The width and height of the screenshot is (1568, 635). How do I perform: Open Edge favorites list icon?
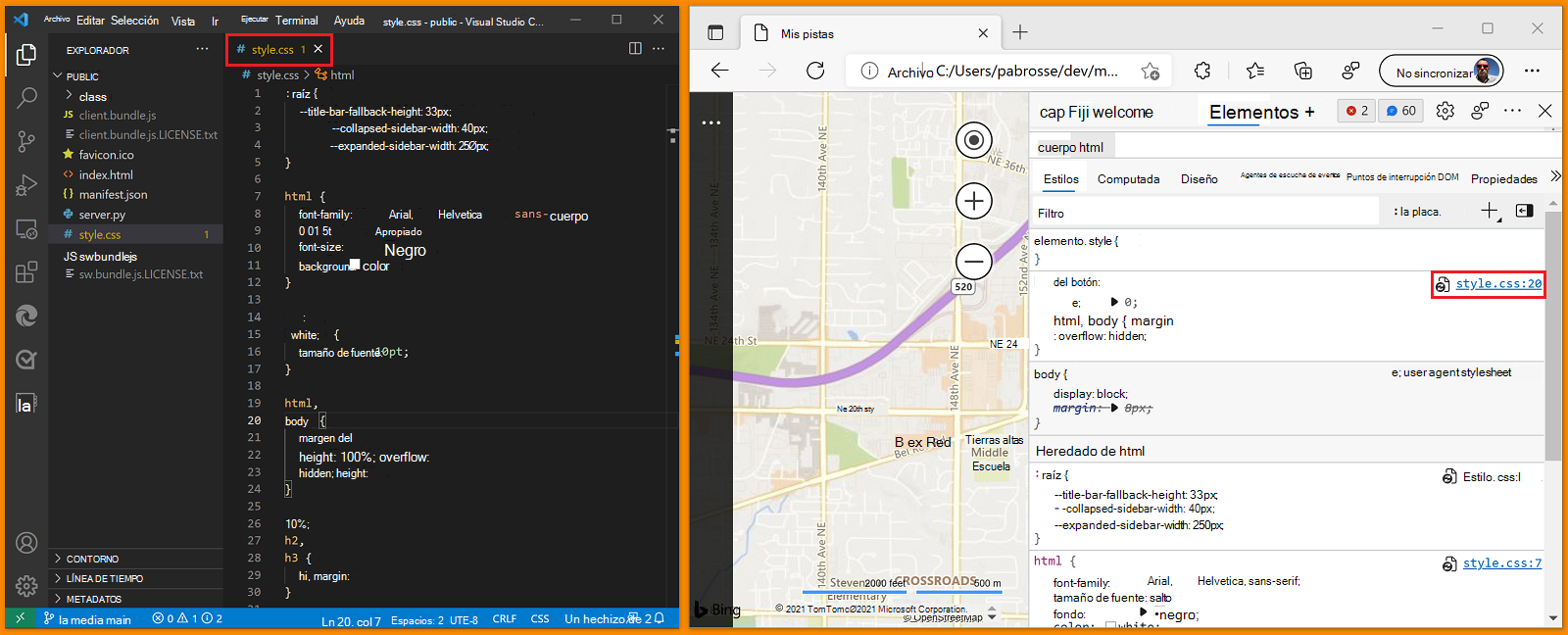[x=1255, y=71]
